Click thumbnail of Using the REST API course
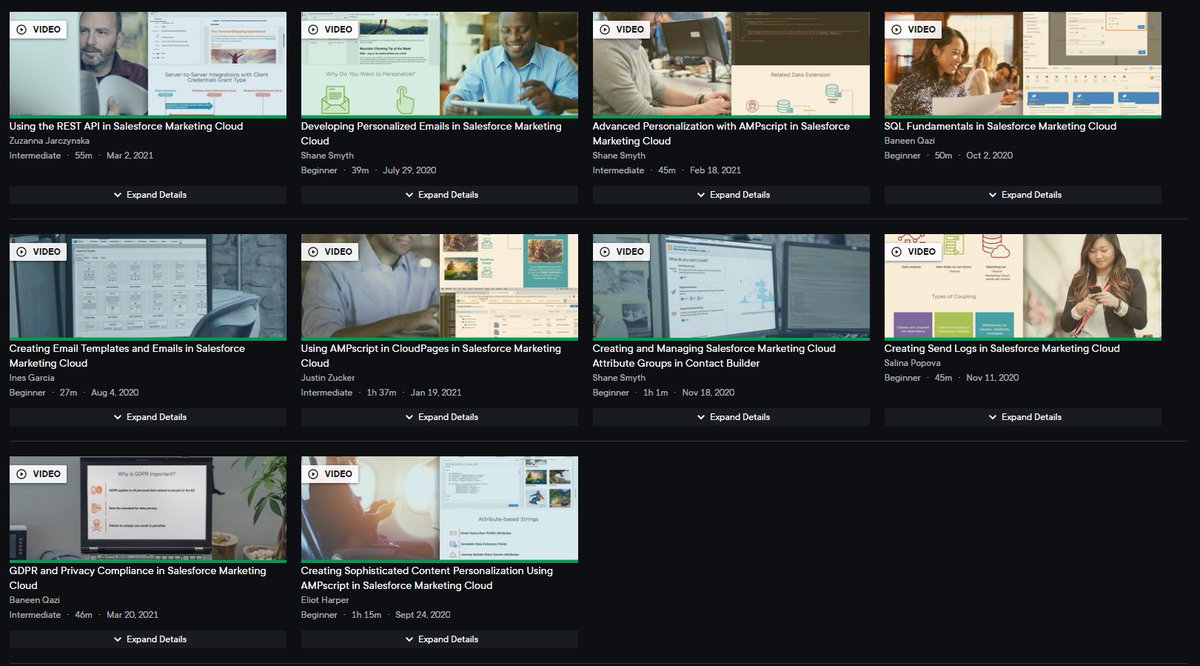Image resolution: width=1200 pixels, height=666 pixels. (148, 65)
